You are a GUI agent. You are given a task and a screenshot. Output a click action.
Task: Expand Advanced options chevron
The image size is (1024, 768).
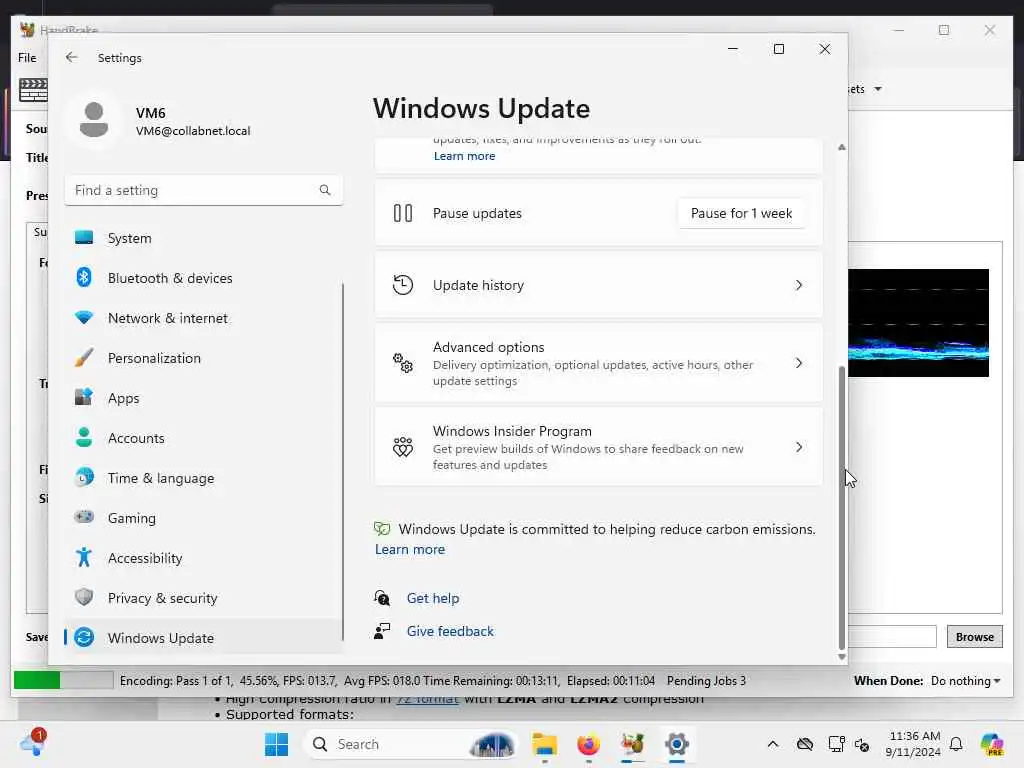(799, 363)
